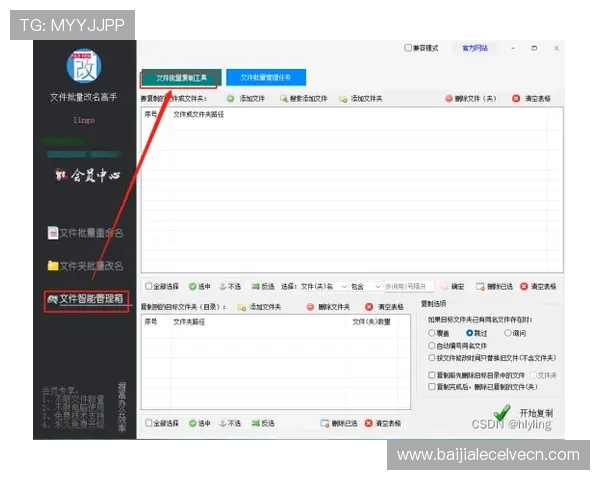Select the 覆盖 radio option
Viewport: 600px width, 480px height.
(432, 333)
